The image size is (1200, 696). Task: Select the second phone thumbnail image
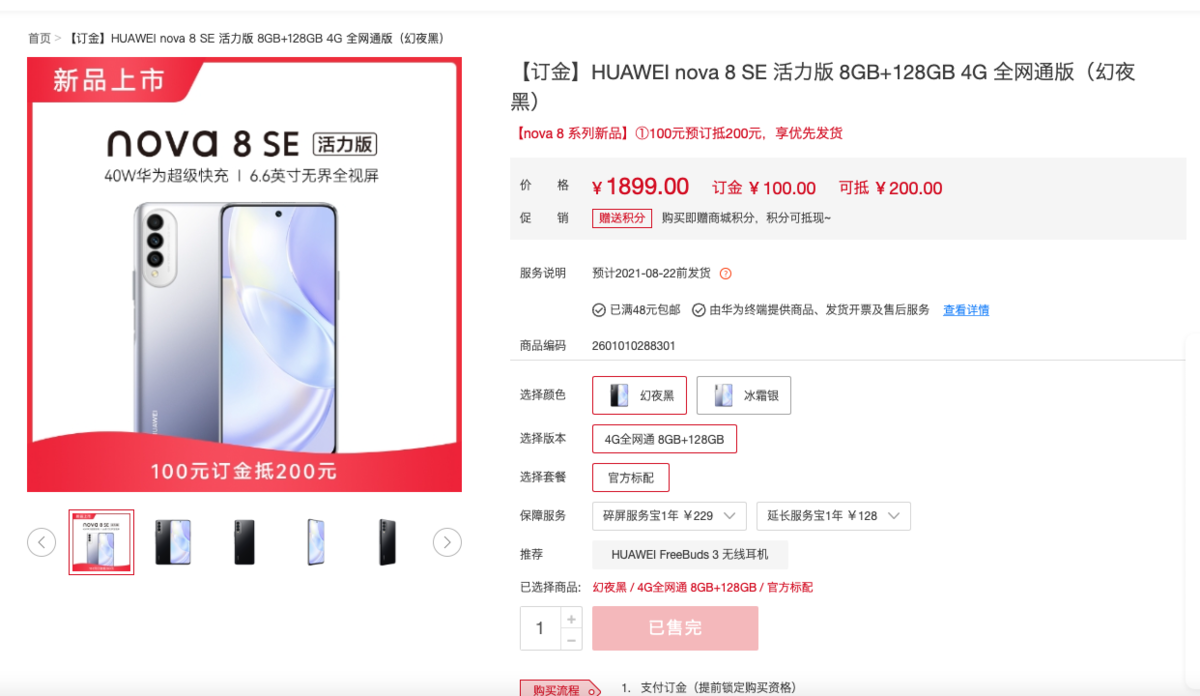point(173,542)
